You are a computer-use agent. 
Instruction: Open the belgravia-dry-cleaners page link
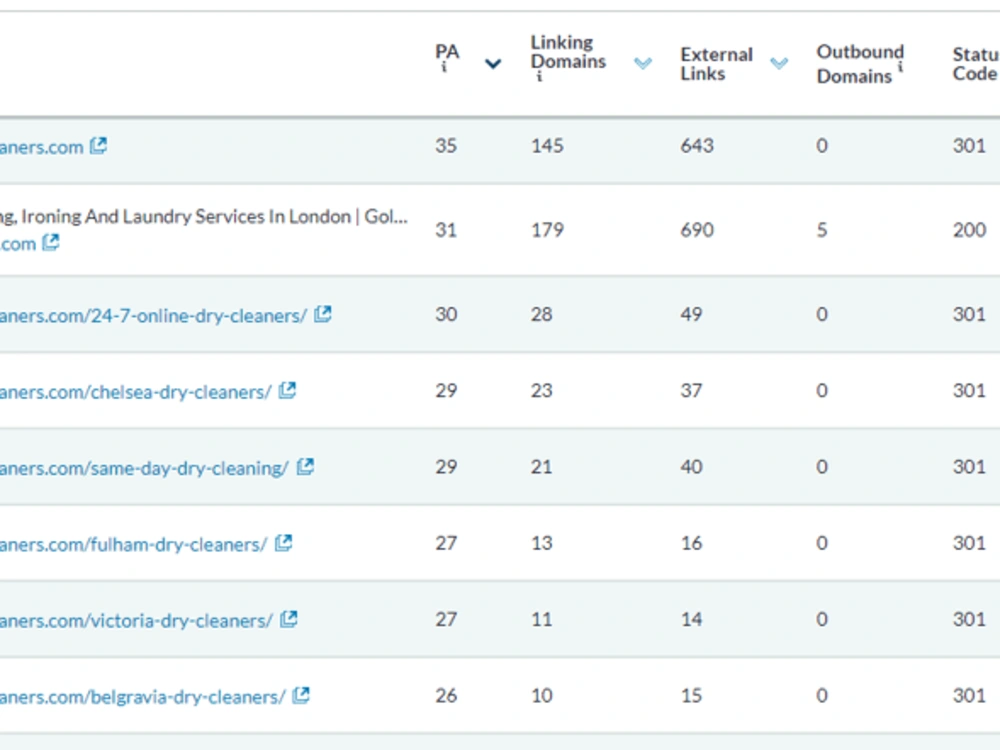[143, 697]
